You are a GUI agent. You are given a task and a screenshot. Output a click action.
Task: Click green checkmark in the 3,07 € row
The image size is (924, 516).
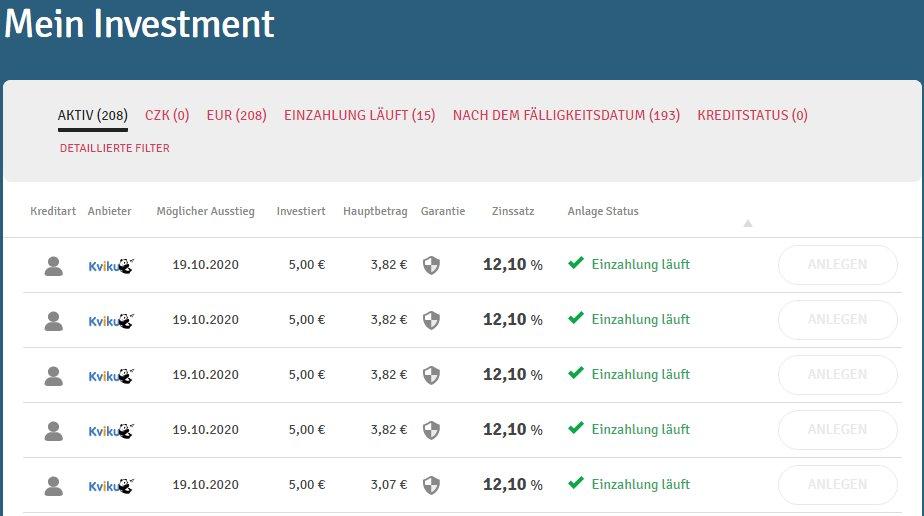pyautogui.click(x=576, y=482)
